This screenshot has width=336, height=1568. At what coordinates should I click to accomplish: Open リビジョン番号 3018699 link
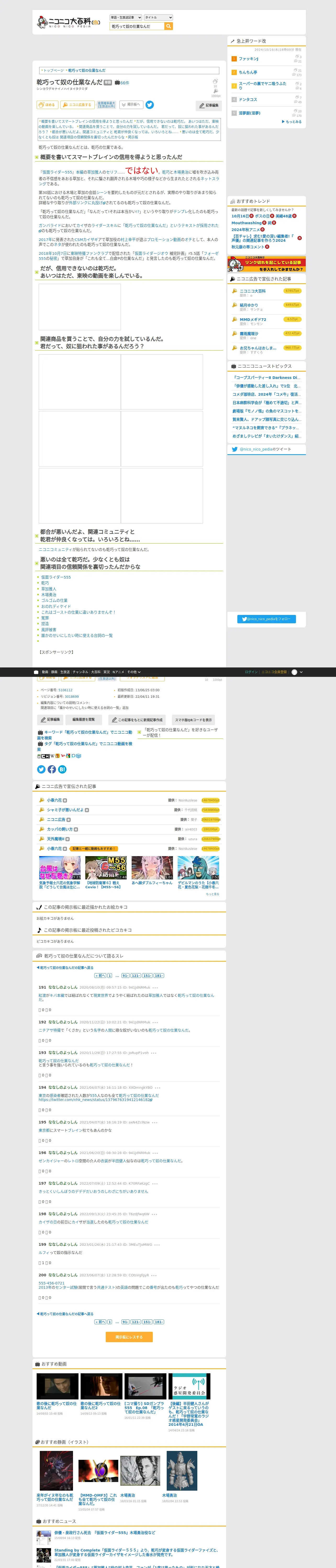click(71, 696)
